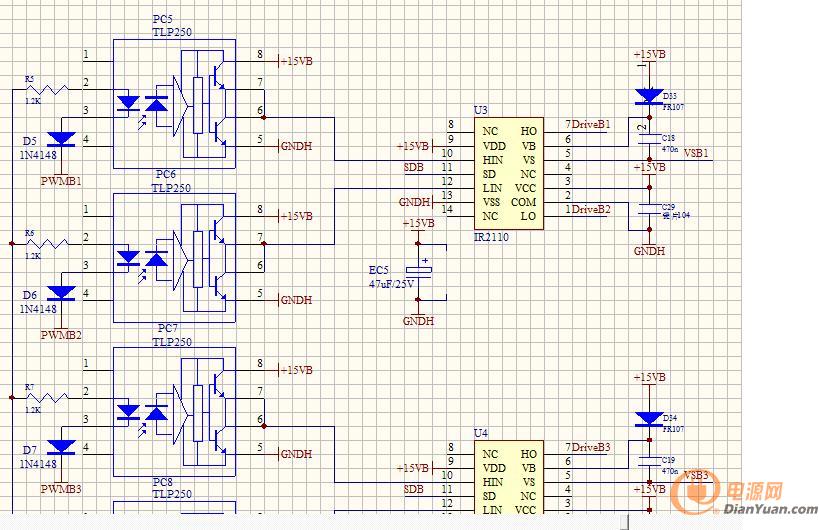Viewport: 819px width, 530px height.
Task: Click the DriveB2 net label
Action: pos(591,209)
